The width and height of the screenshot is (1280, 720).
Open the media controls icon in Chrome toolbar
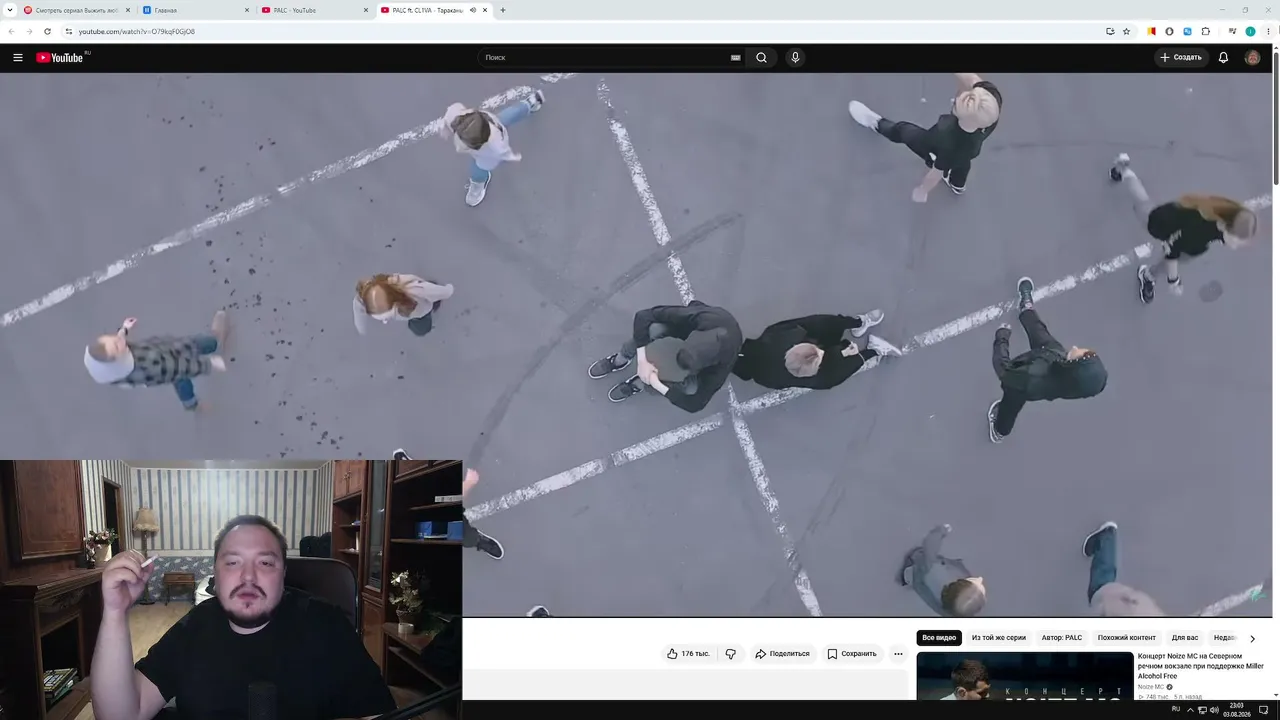coord(1232,32)
